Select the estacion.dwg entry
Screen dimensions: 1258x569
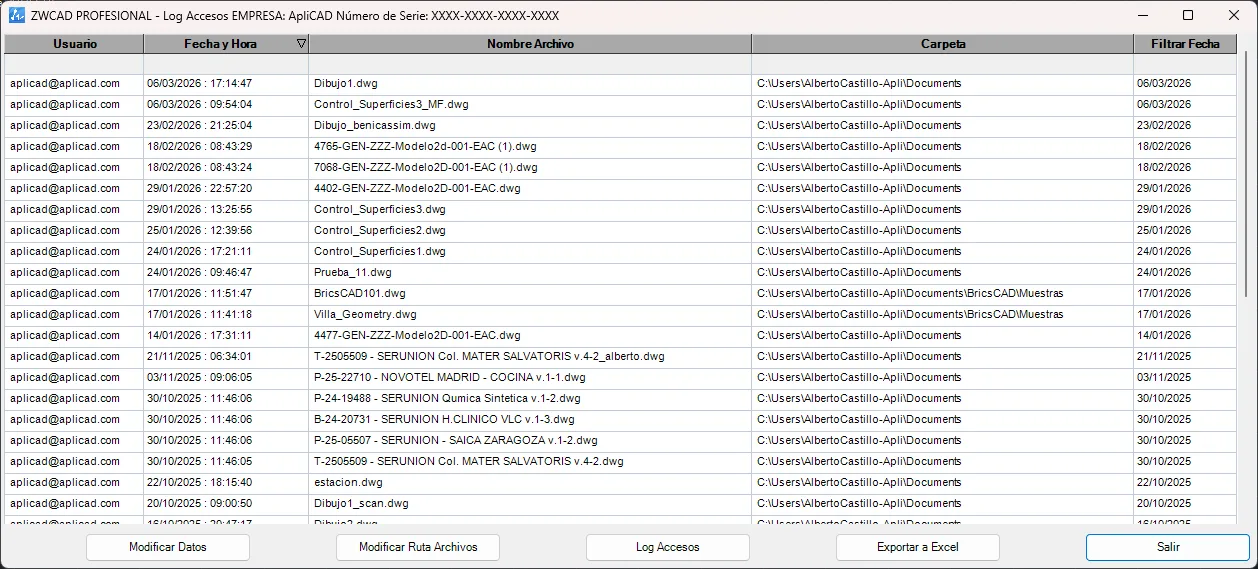pyautogui.click(x=348, y=482)
